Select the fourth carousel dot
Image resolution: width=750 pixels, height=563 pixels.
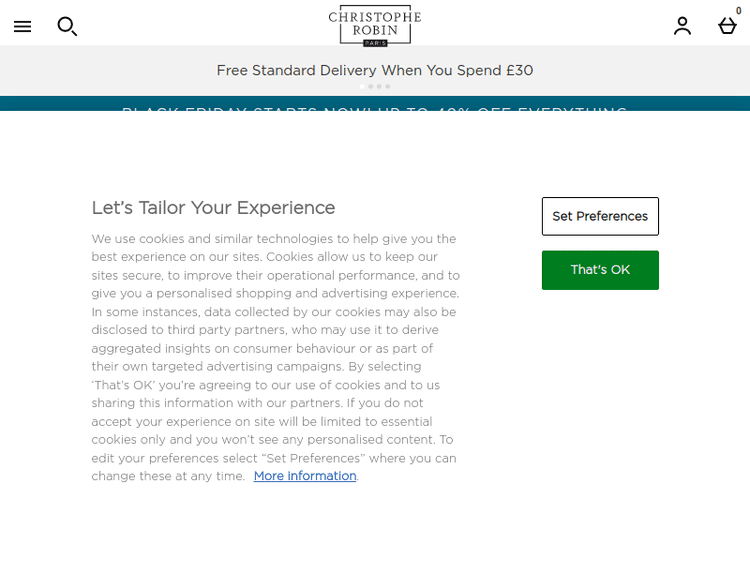[388, 87]
